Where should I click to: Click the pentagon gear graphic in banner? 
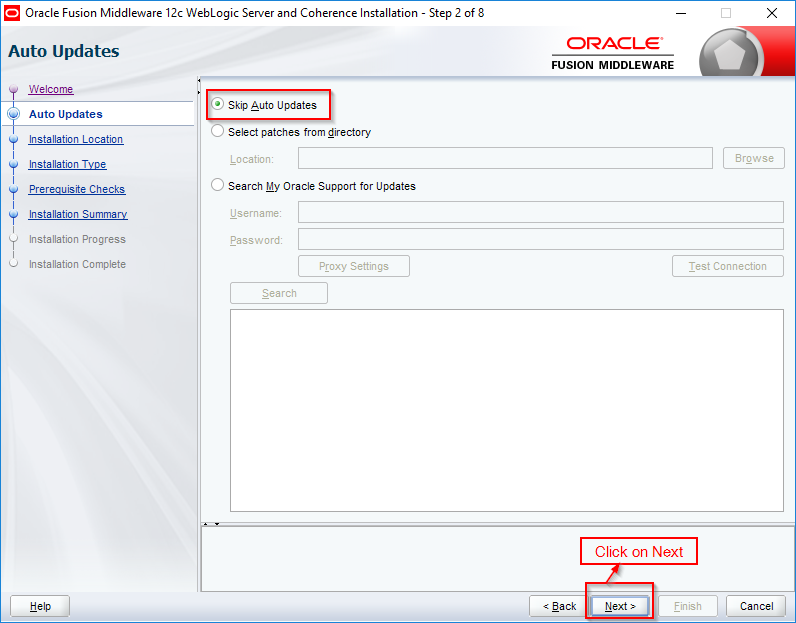coord(729,55)
